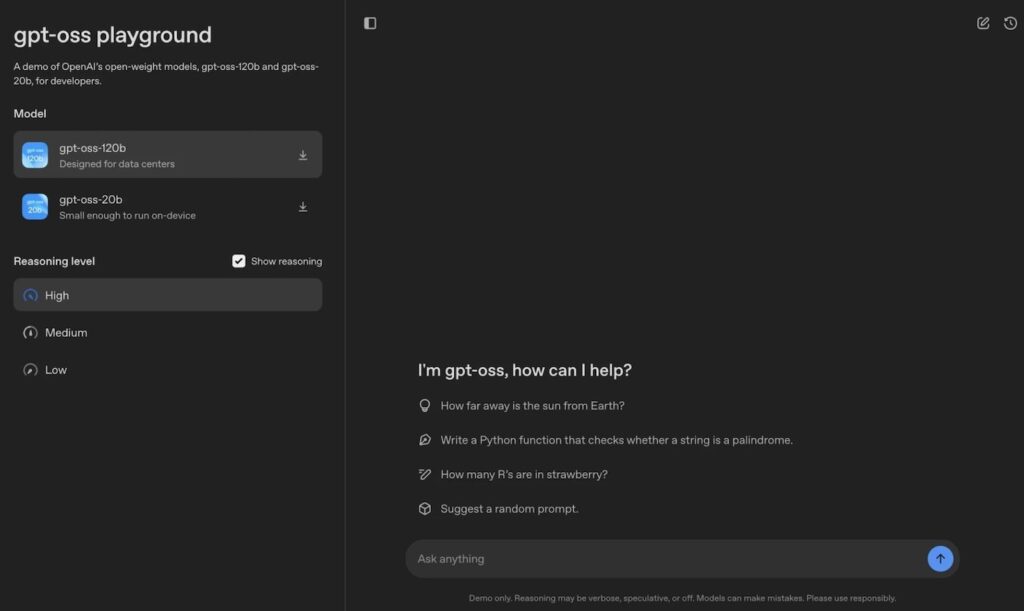This screenshot has width=1024, height=611.
Task: Click the gauge icon next to High reasoning
Action: pyautogui.click(x=31, y=294)
